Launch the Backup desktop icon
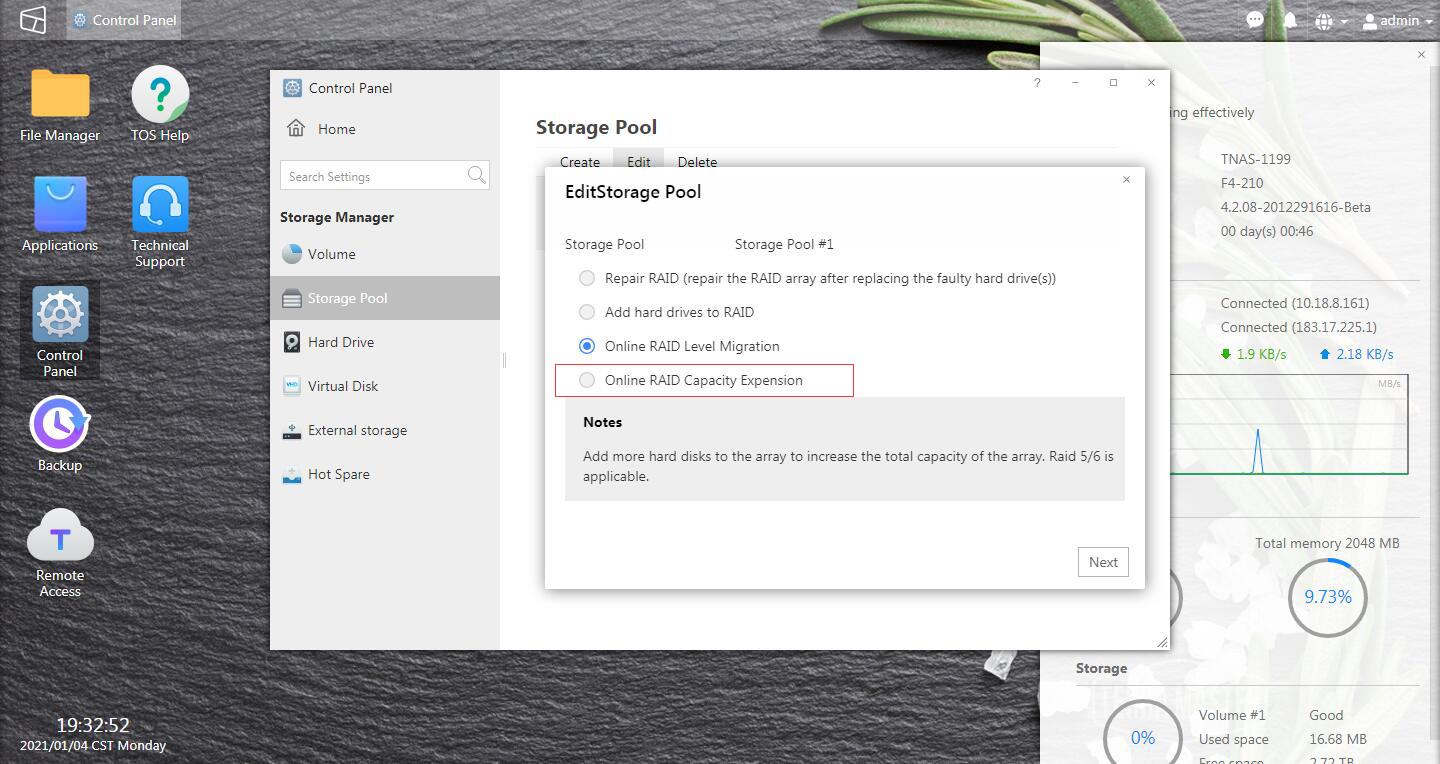The image size is (1440, 764). pos(60,434)
